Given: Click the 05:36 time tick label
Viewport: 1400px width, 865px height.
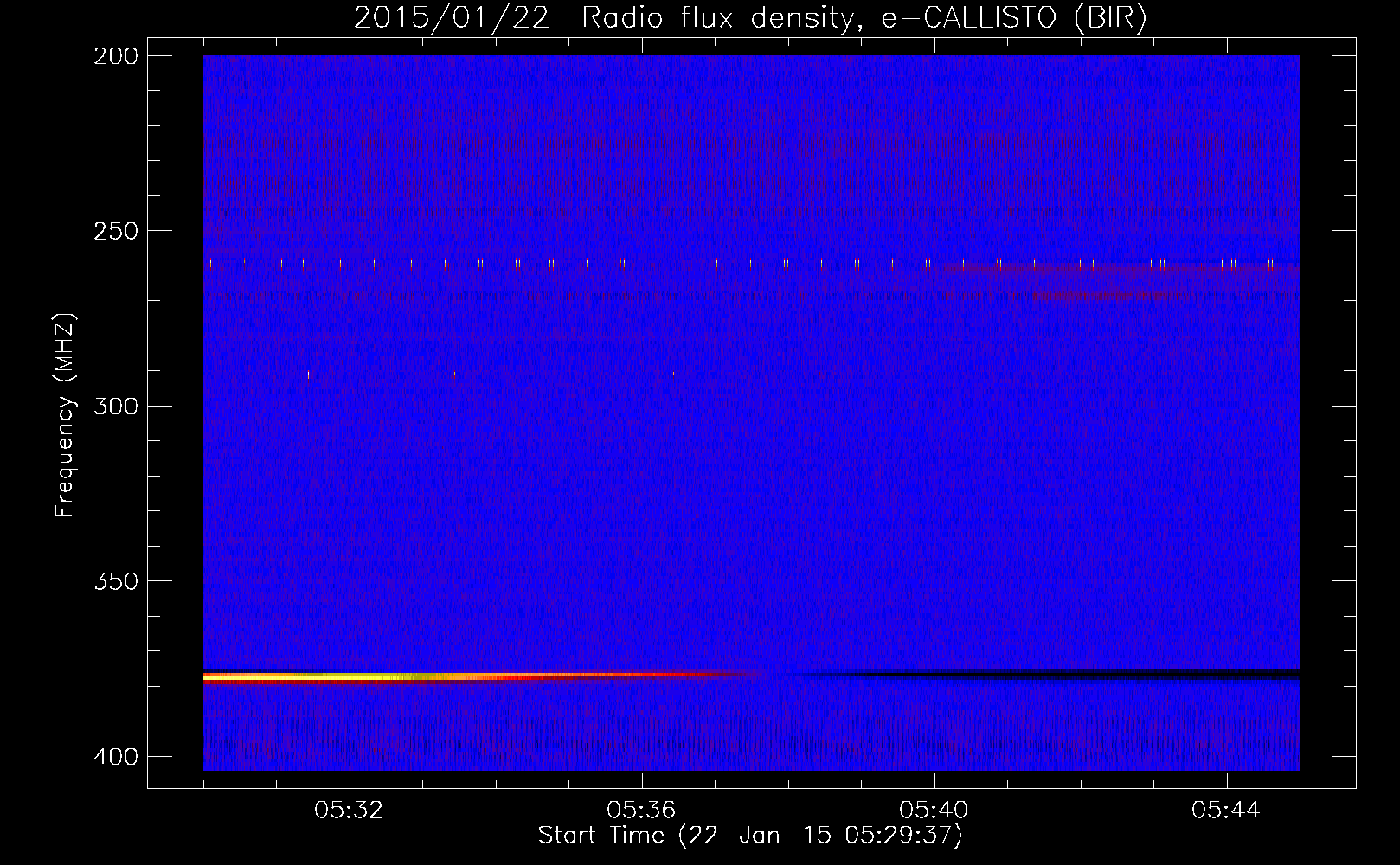Looking at the screenshot, I should pyautogui.click(x=642, y=811).
